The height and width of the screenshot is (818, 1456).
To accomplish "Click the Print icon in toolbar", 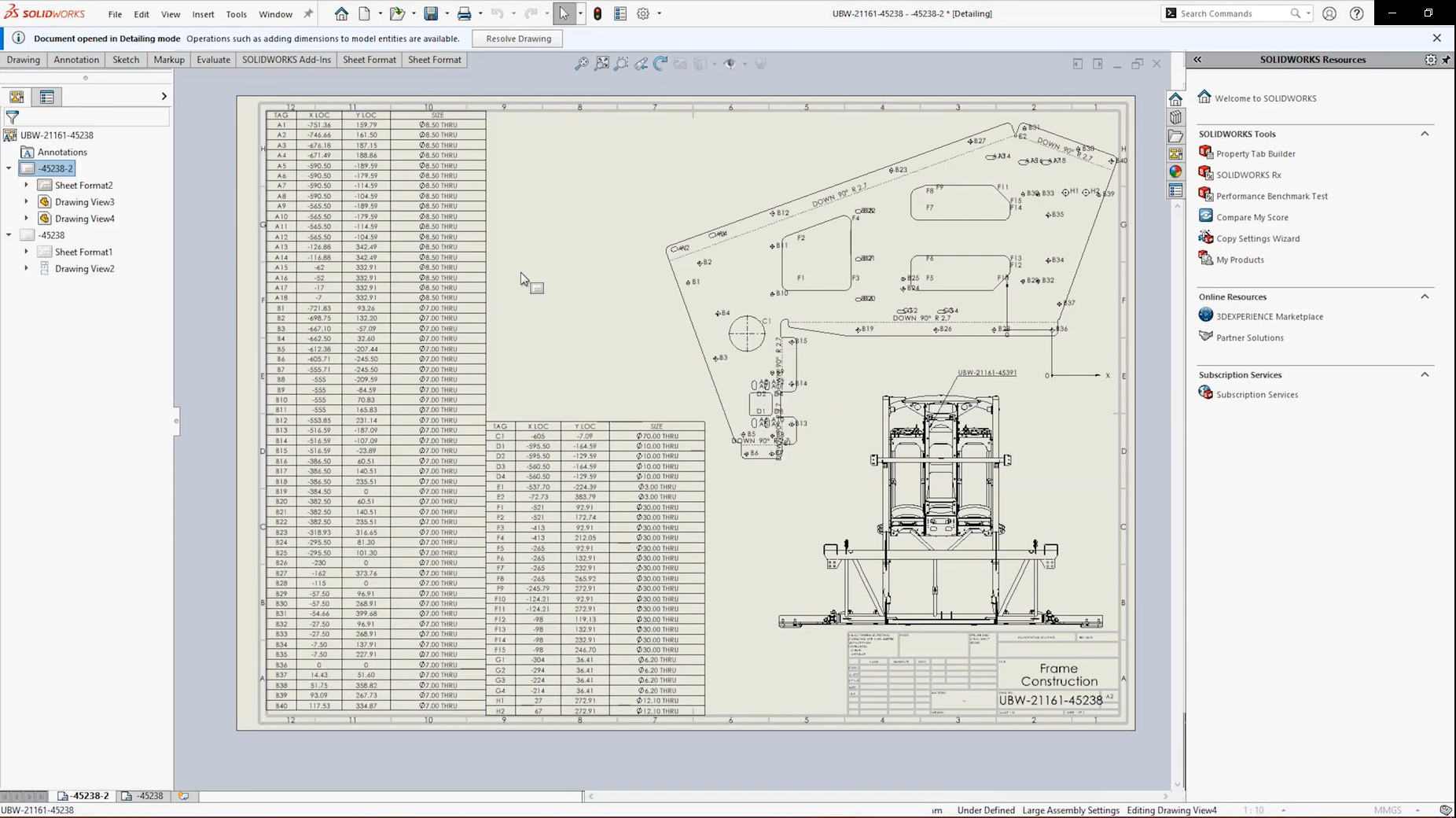I will pos(464,13).
